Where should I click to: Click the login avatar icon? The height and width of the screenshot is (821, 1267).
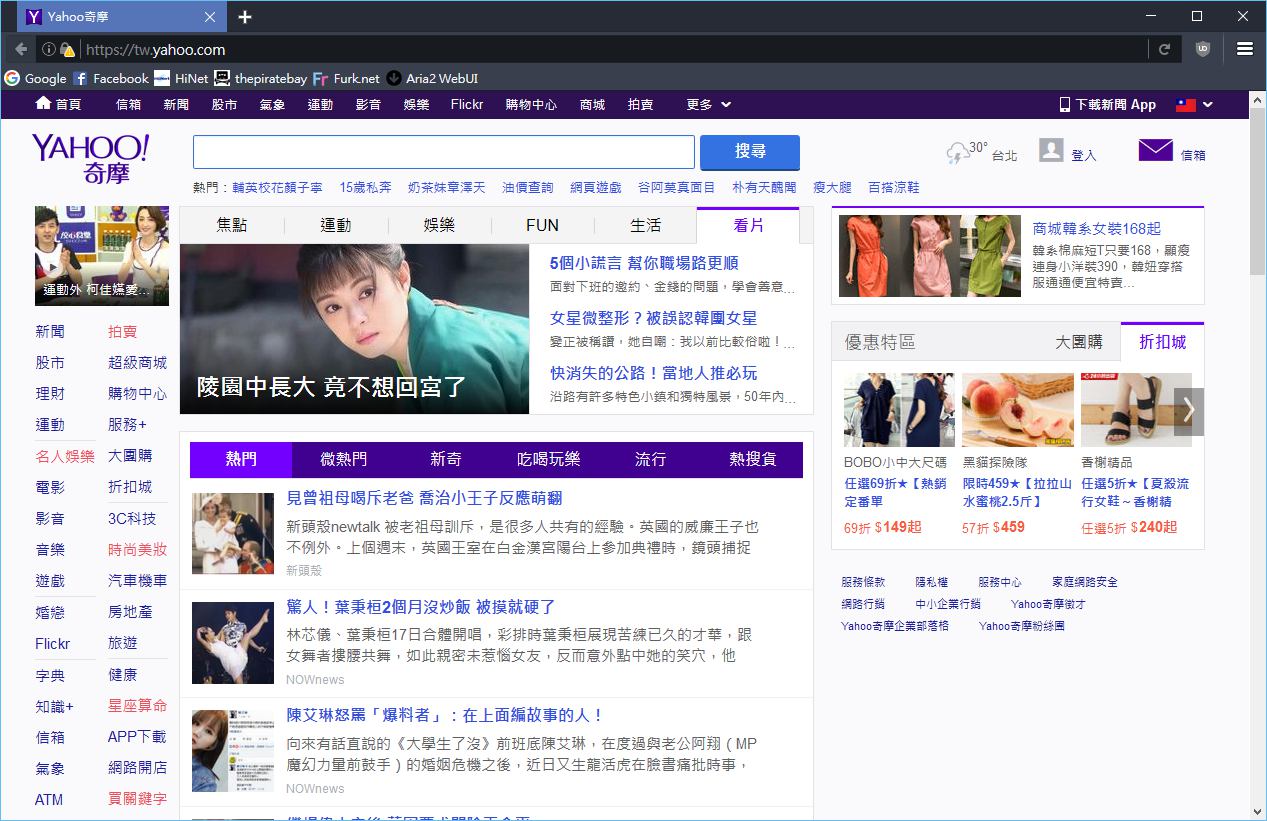coord(1051,151)
